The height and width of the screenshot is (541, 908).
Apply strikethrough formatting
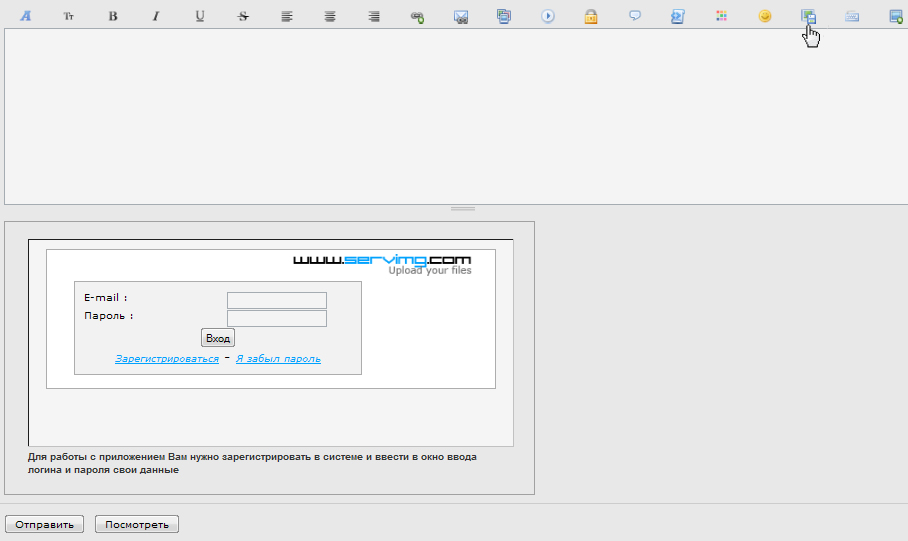(243, 17)
